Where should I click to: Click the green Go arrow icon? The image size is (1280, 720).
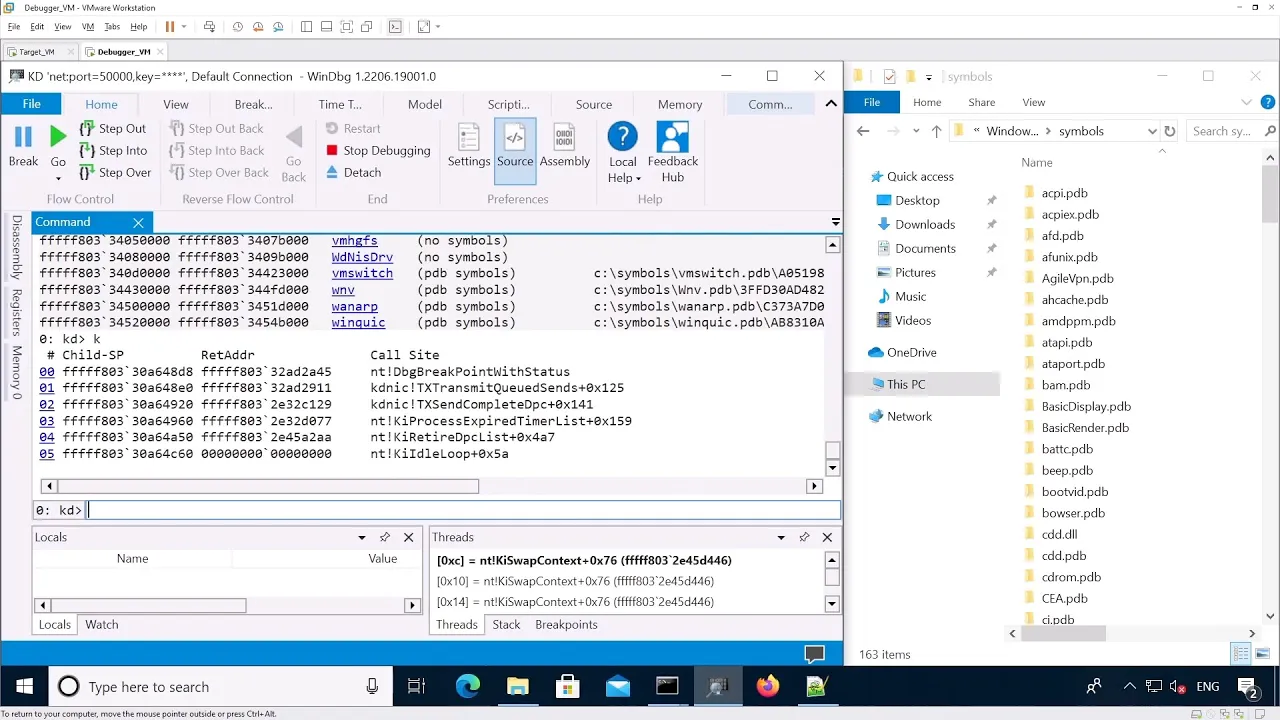coord(58,136)
